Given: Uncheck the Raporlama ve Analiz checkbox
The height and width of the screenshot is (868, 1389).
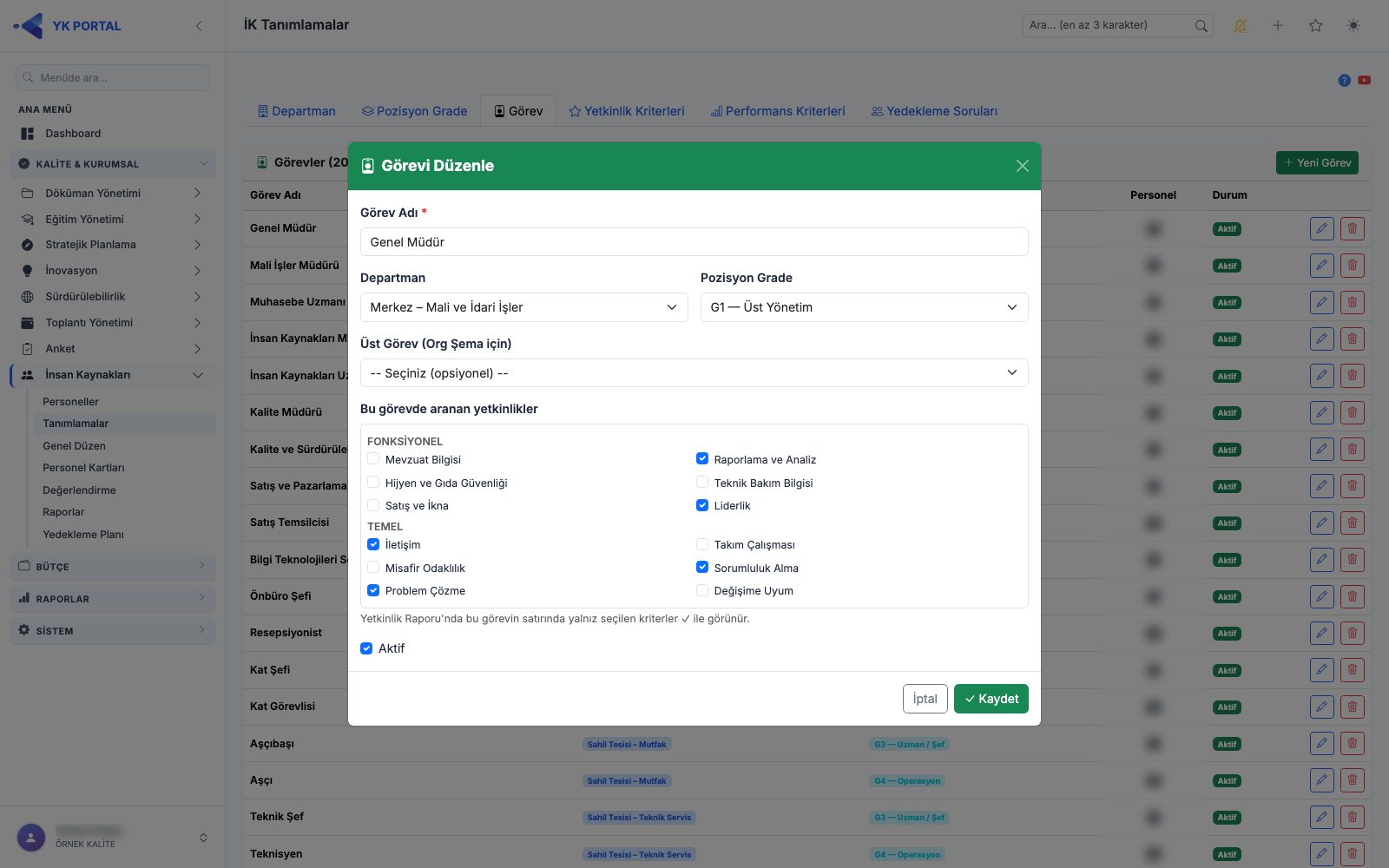Looking at the screenshot, I should point(702,459).
